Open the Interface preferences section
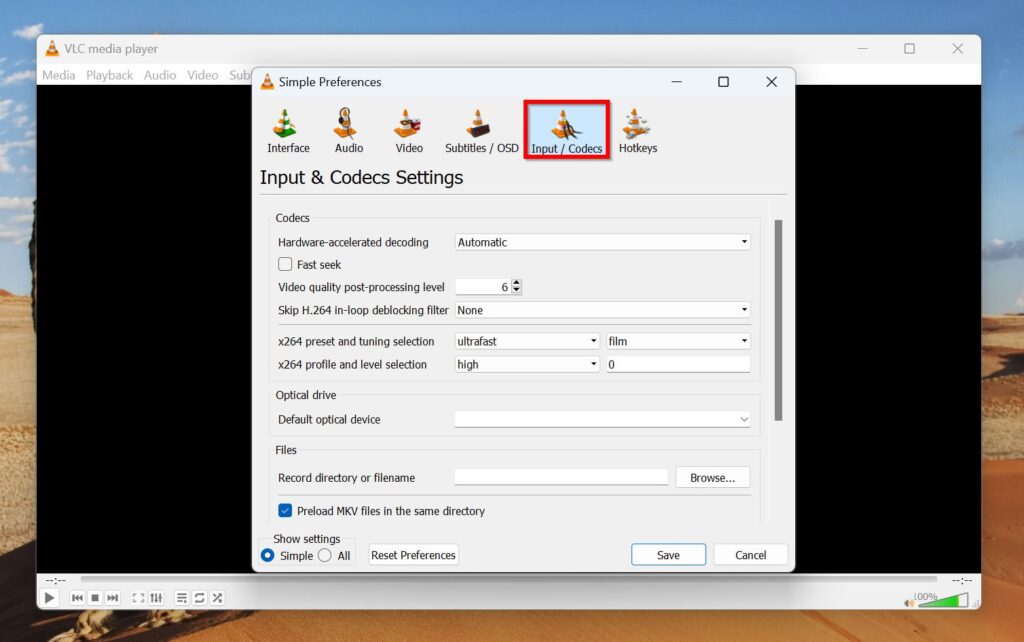Screen dimensions: 1024x642 click(x=287, y=128)
